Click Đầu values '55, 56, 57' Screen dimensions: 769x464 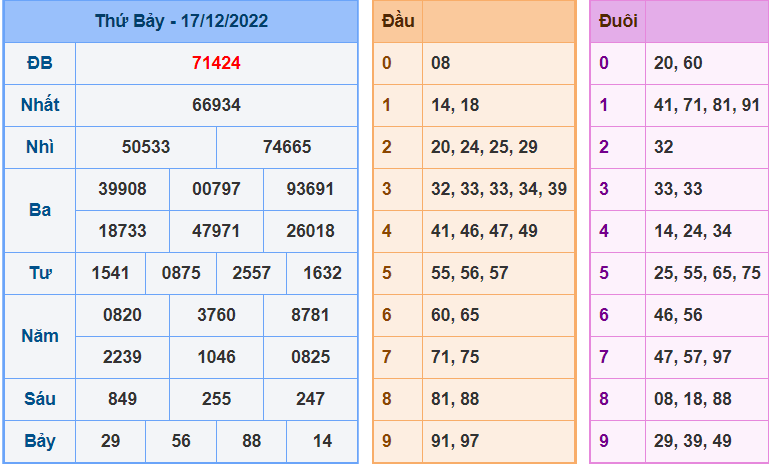click(x=470, y=273)
